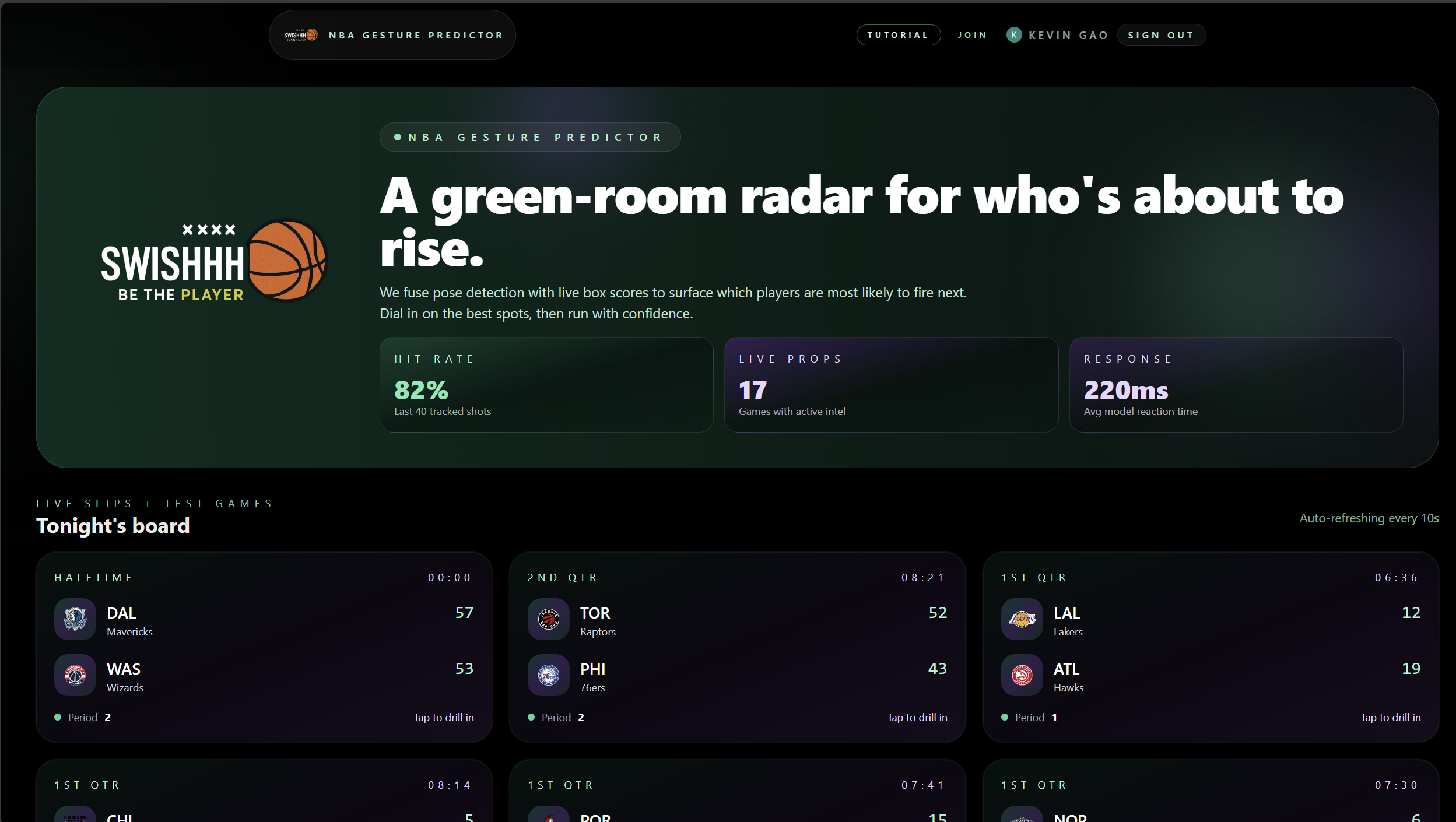This screenshot has height=822, width=1456.
Task: Click the Washington Wizards team logo
Action: point(75,675)
